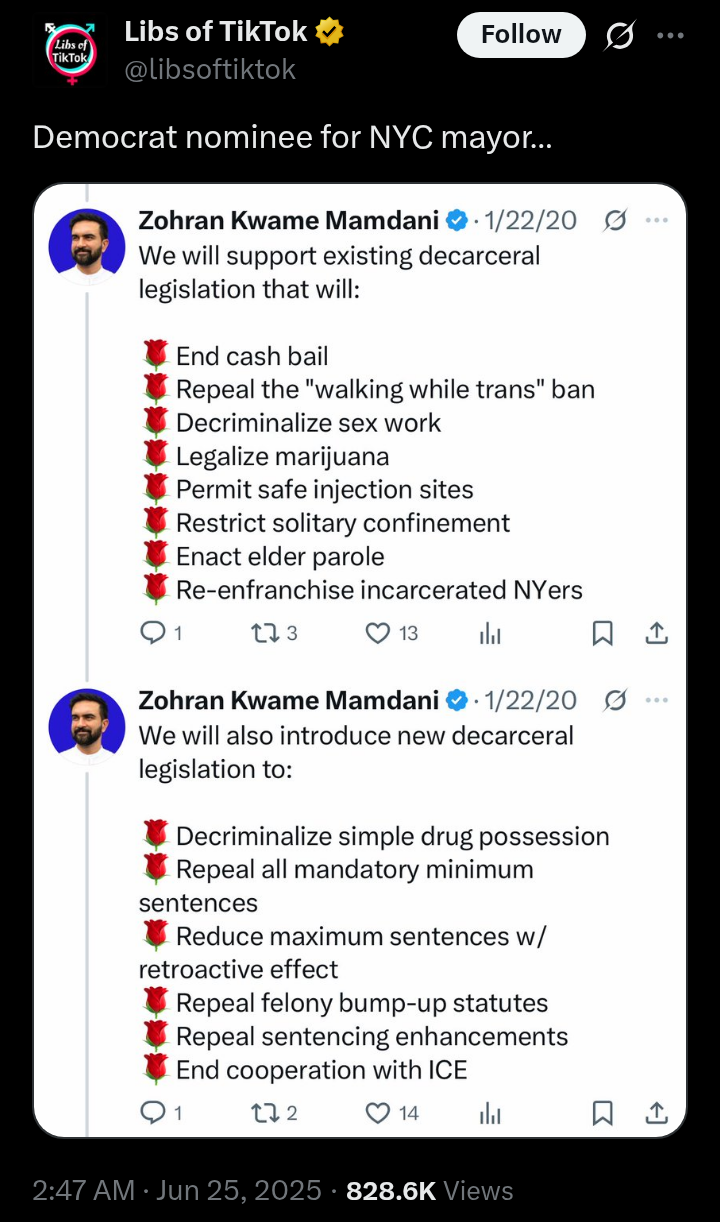Bookmark the first Mamdani tweet

602,633
